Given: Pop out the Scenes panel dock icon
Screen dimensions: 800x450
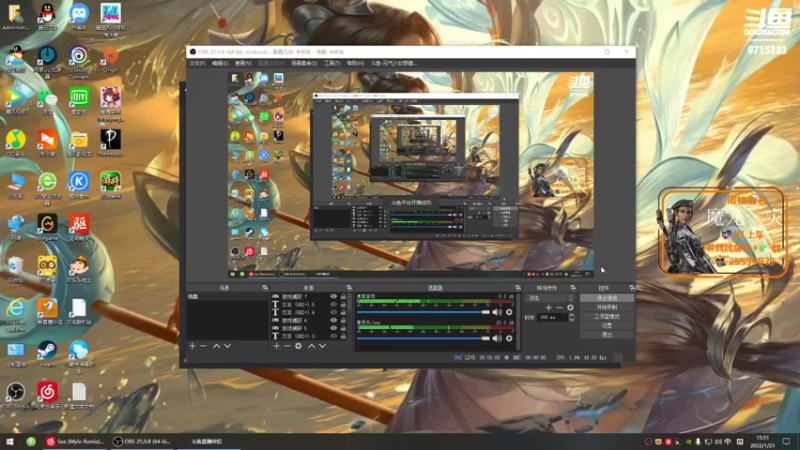Looking at the screenshot, I should [x=265, y=288].
